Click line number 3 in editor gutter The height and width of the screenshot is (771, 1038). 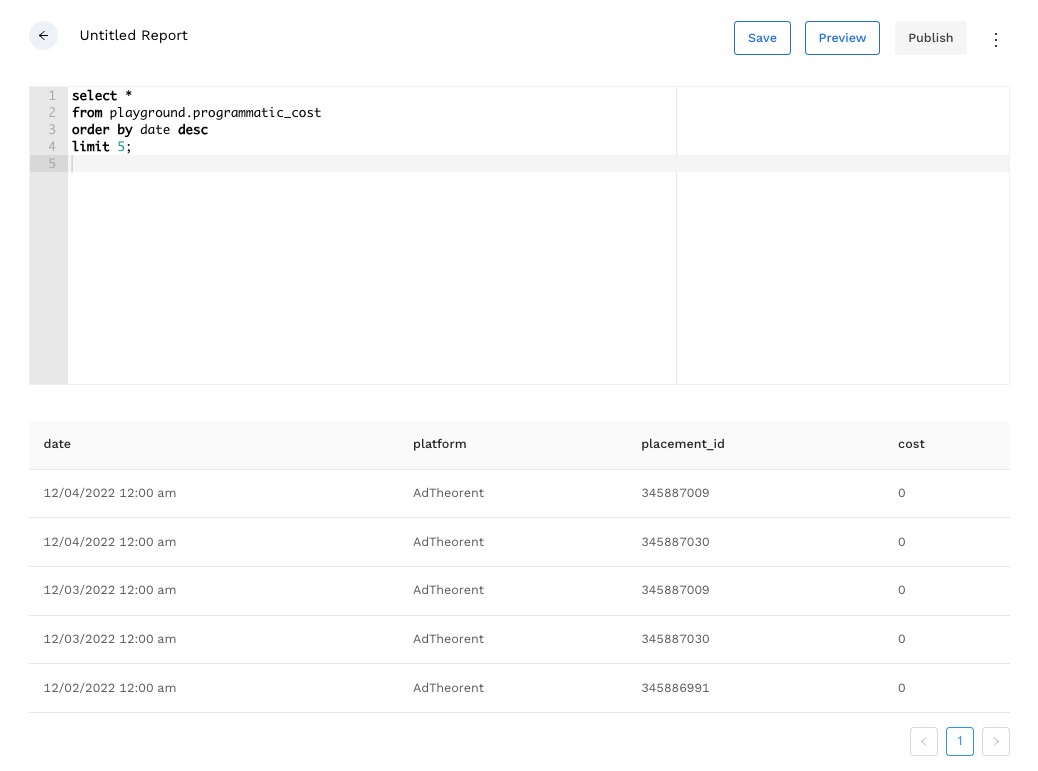click(52, 130)
